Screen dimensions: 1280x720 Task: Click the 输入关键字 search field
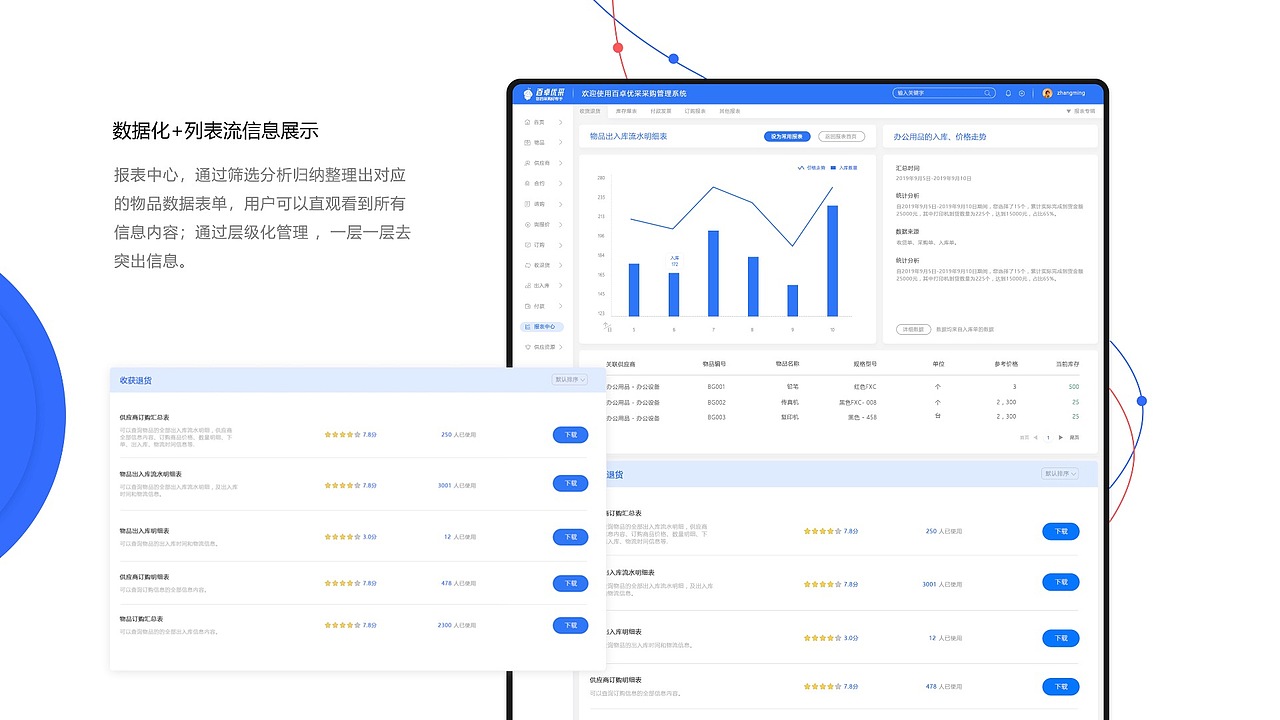coord(944,93)
